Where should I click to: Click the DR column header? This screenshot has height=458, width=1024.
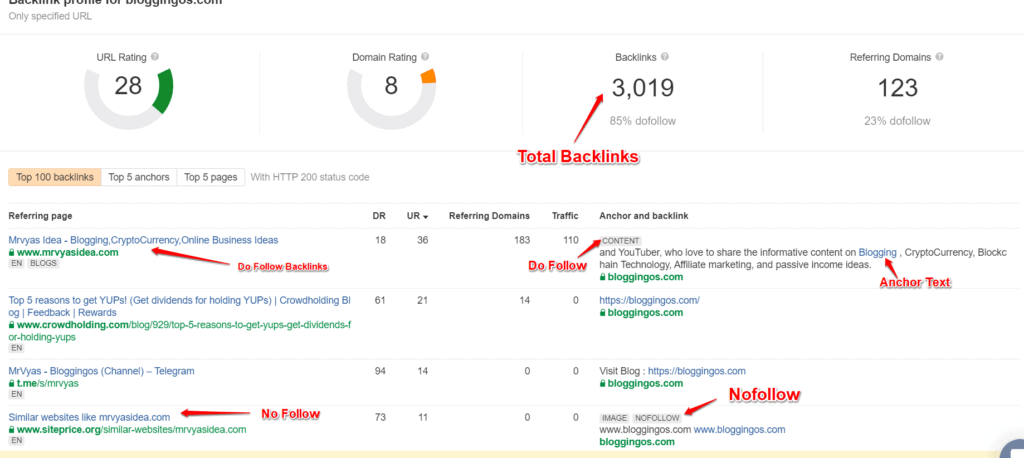pyautogui.click(x=379, y=216)
